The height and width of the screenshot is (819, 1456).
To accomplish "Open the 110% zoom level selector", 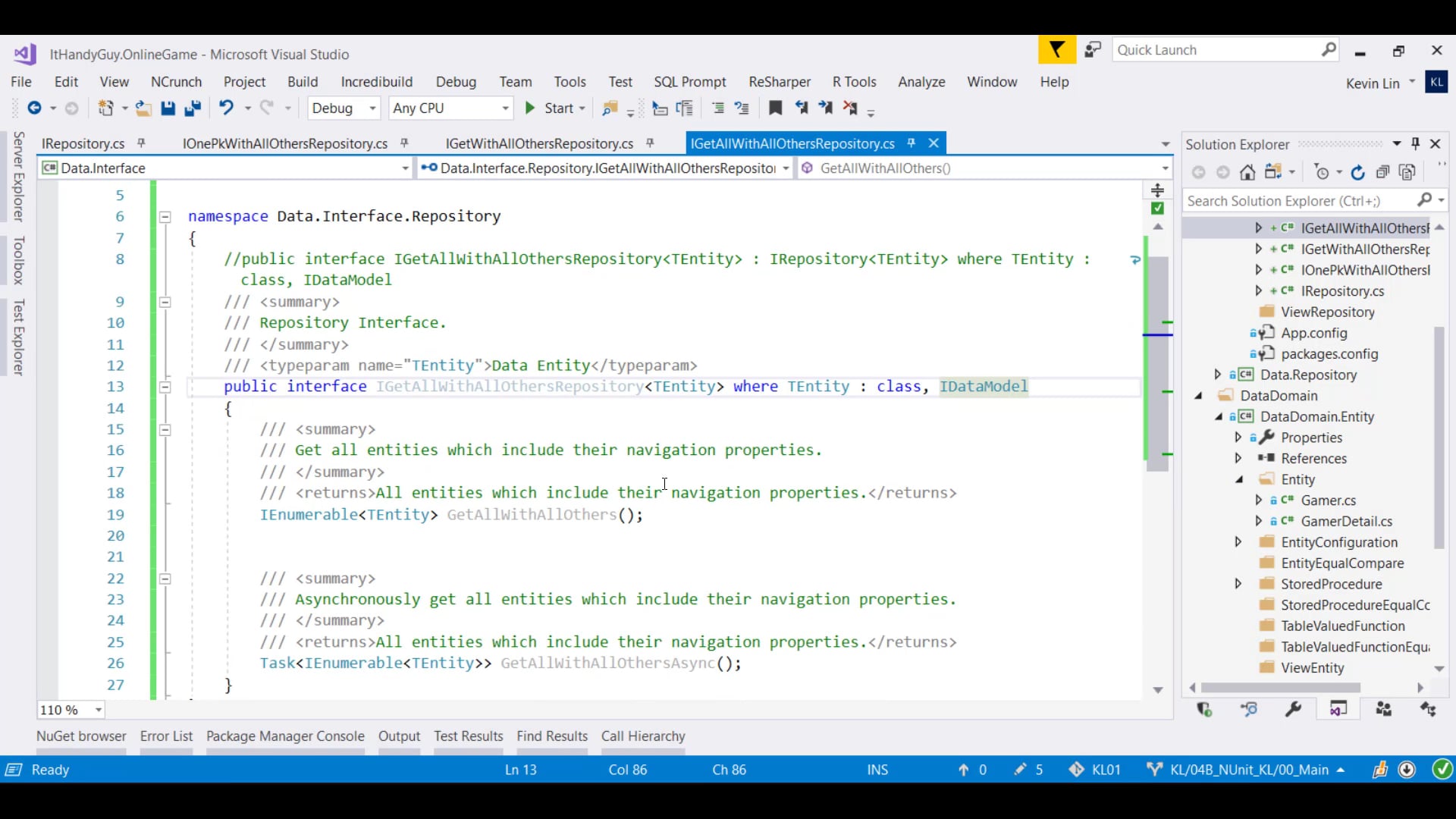I will tap(70, 710).
